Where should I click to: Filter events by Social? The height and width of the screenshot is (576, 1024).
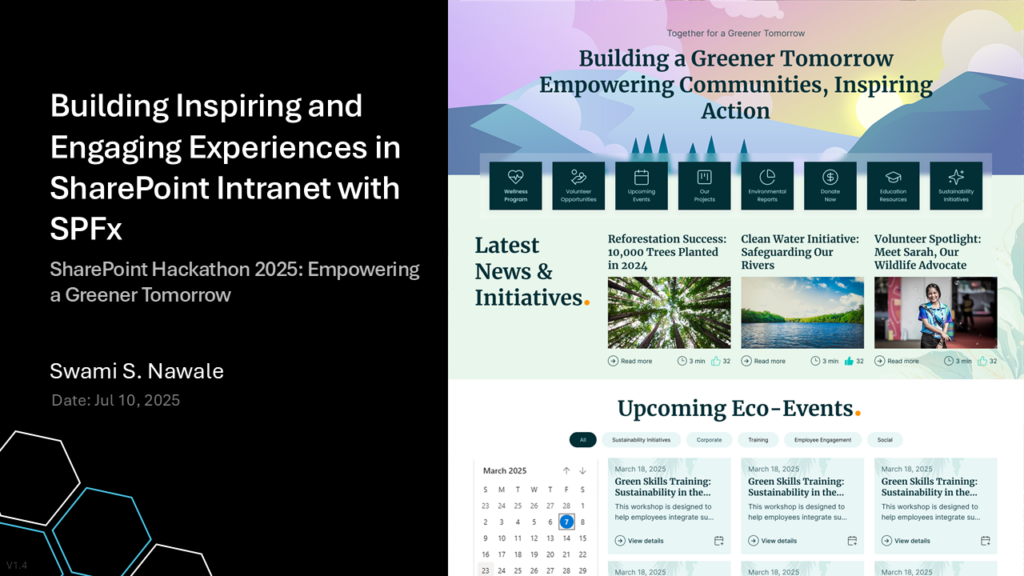click(x=885, y=440)
